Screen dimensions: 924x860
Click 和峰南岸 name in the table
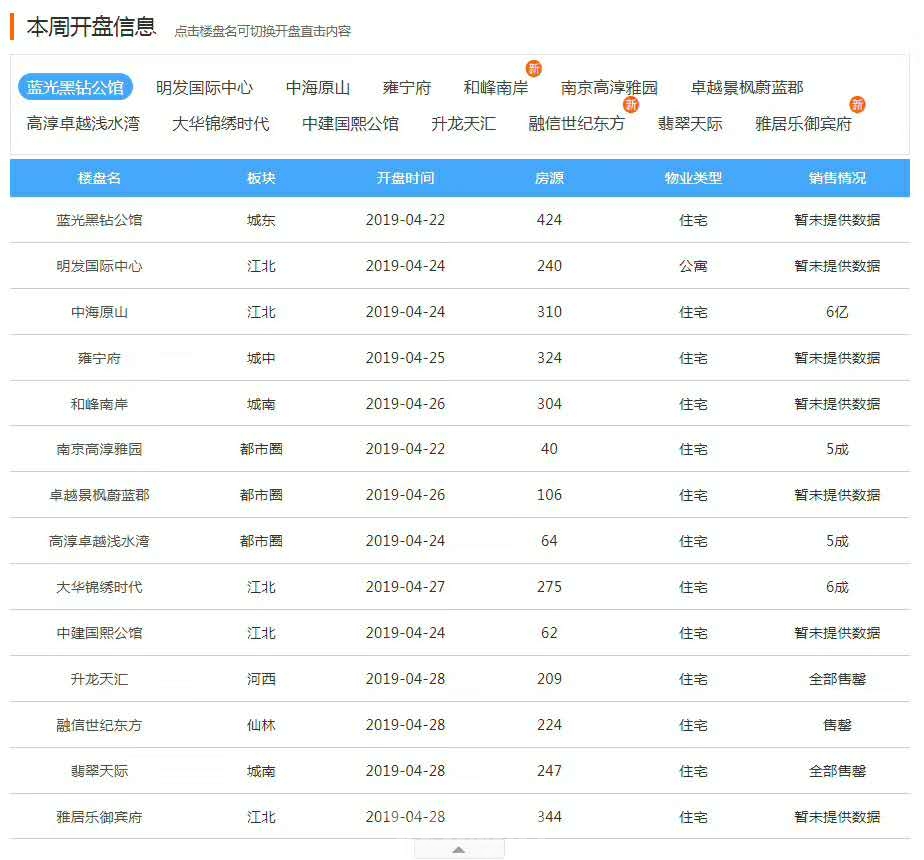click(x=99, y=404)
